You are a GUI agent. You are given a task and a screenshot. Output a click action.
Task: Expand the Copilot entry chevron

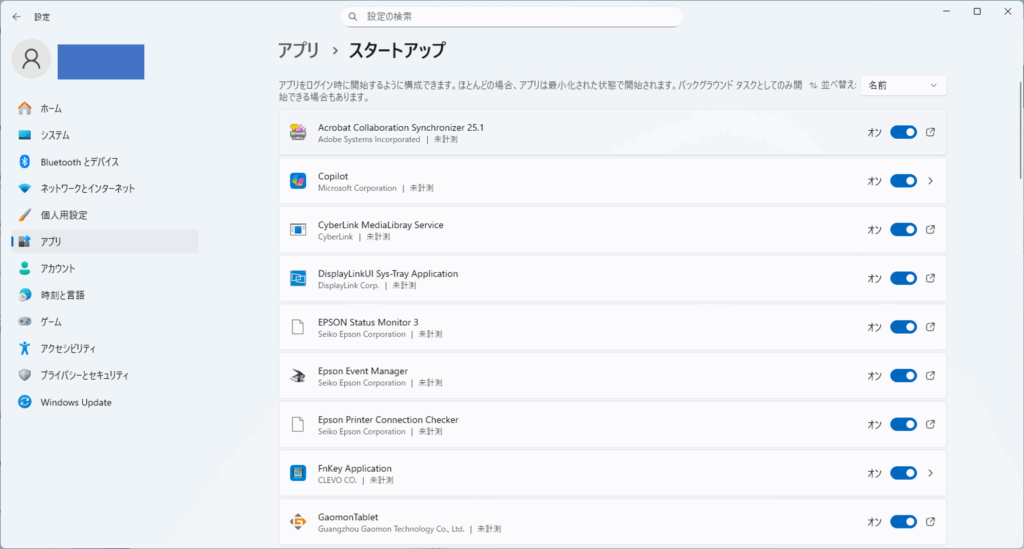point(930,181)
